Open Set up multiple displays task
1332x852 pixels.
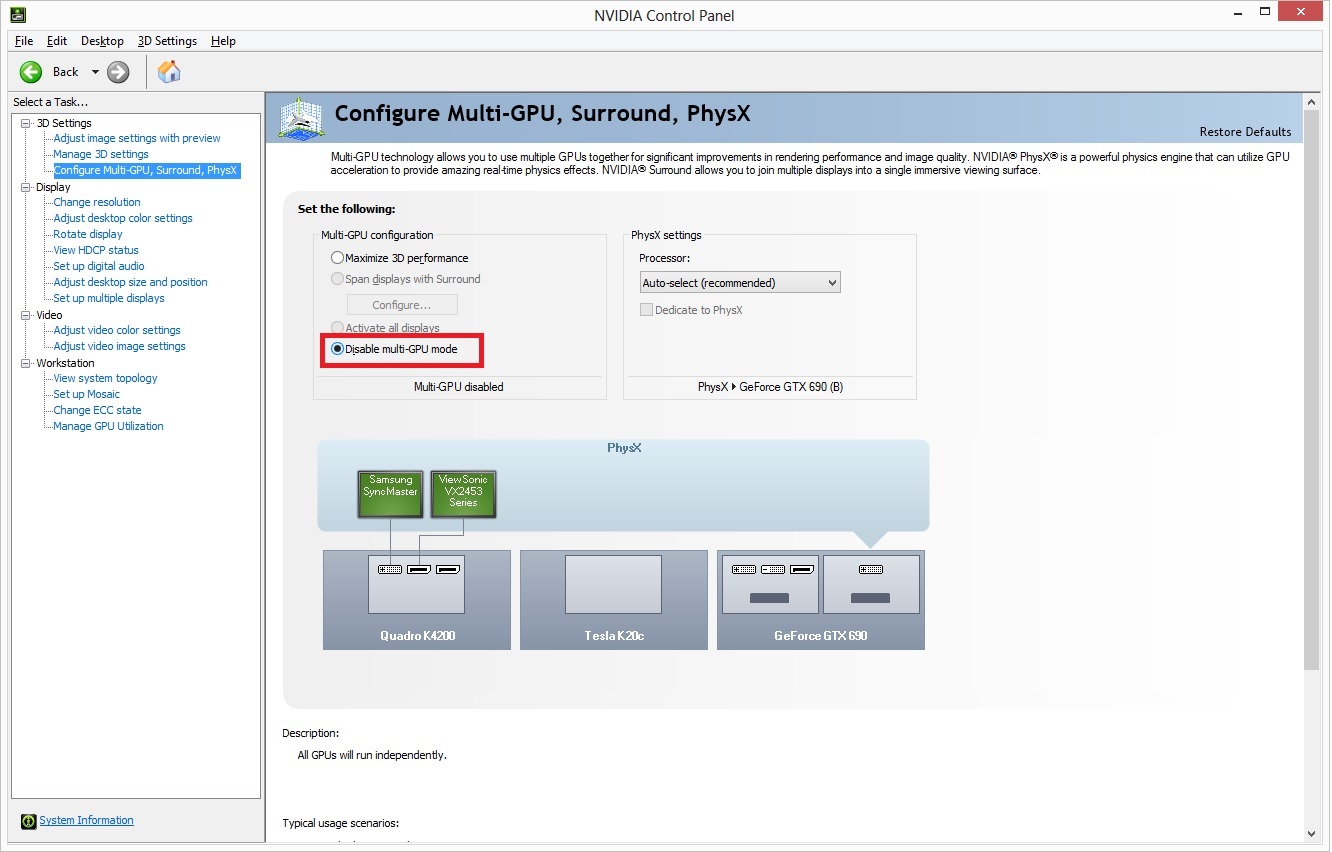pyautogui.click(x=109, y=299)
